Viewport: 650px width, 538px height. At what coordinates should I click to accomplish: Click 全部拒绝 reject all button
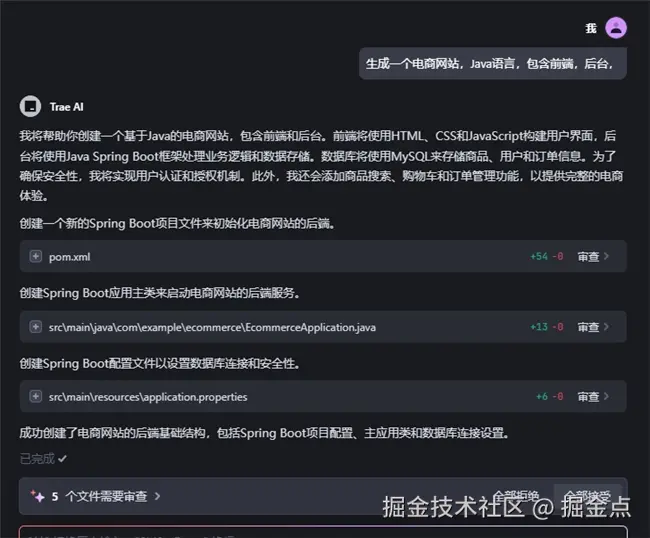coord(516,496)
